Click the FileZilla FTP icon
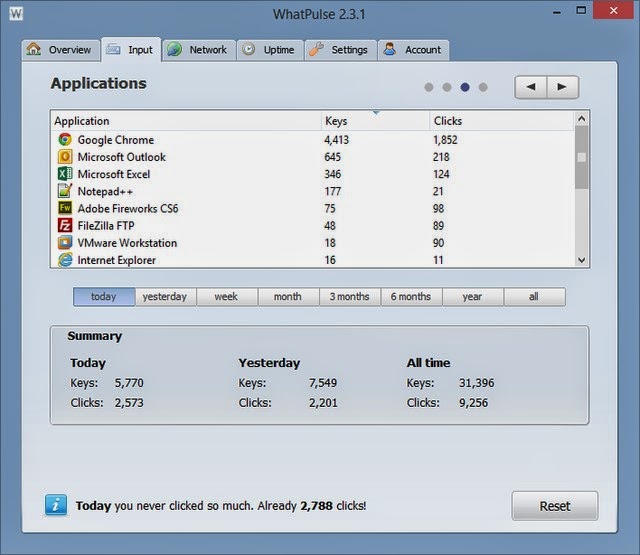This screenshot has height=555, width=640. [65, 225]
